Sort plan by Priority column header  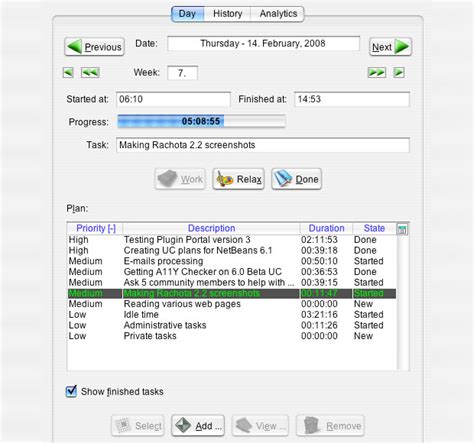coord(95,228)
